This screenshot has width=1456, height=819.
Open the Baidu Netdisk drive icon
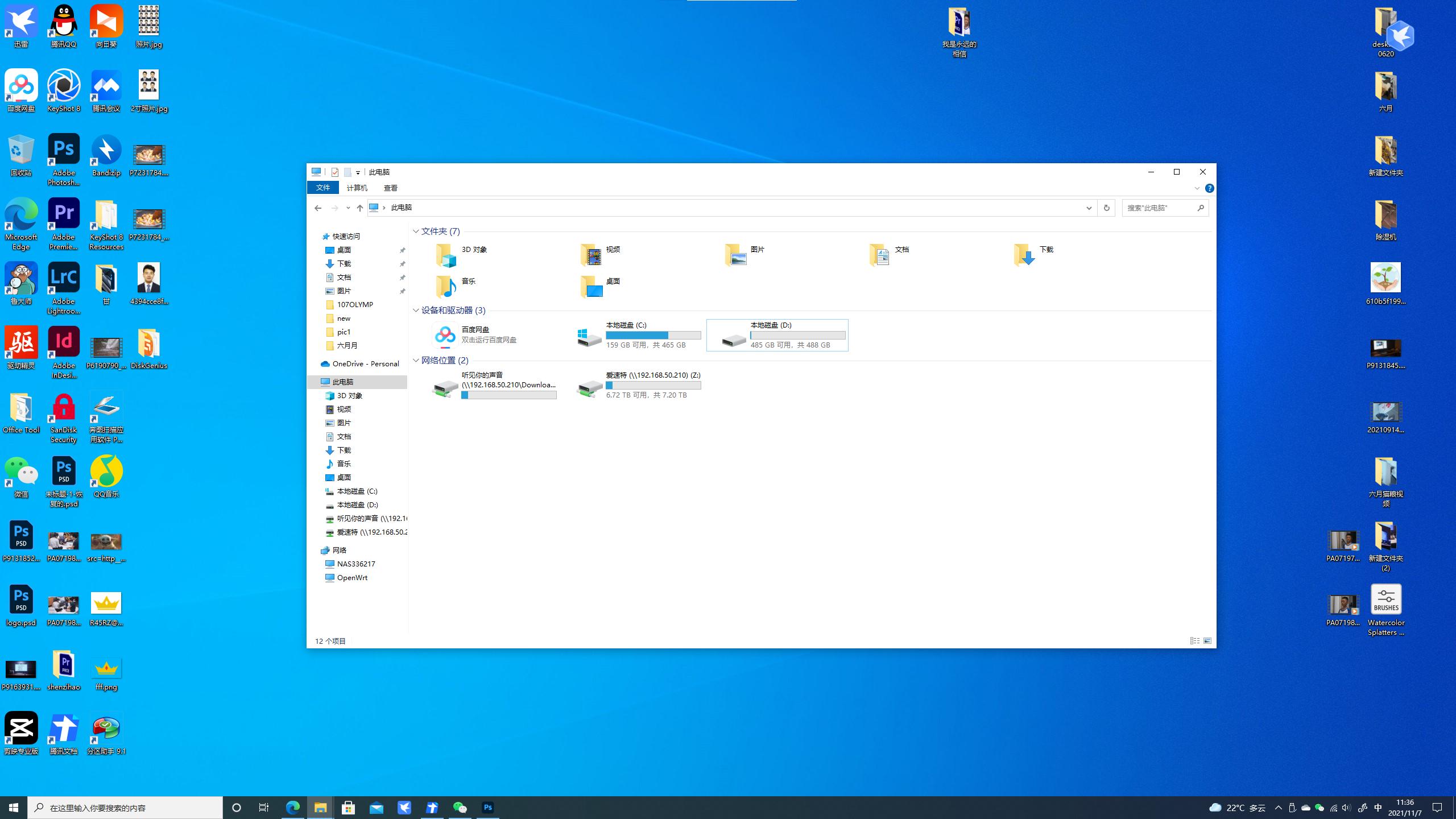pyautogui.click(x=445, y=335)
